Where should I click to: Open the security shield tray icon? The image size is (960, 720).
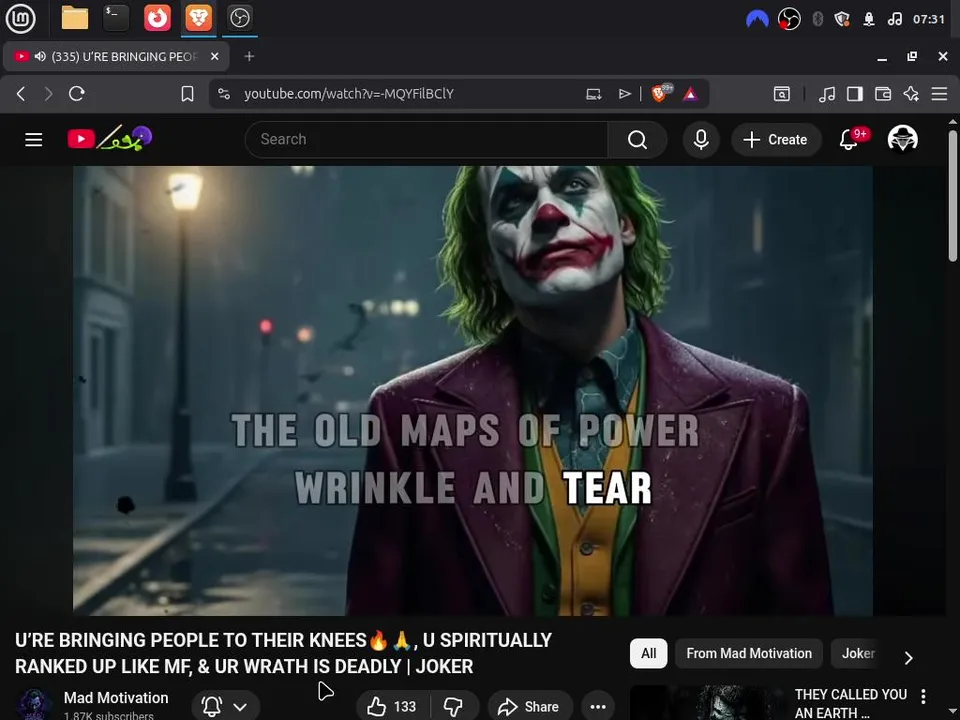842,19
